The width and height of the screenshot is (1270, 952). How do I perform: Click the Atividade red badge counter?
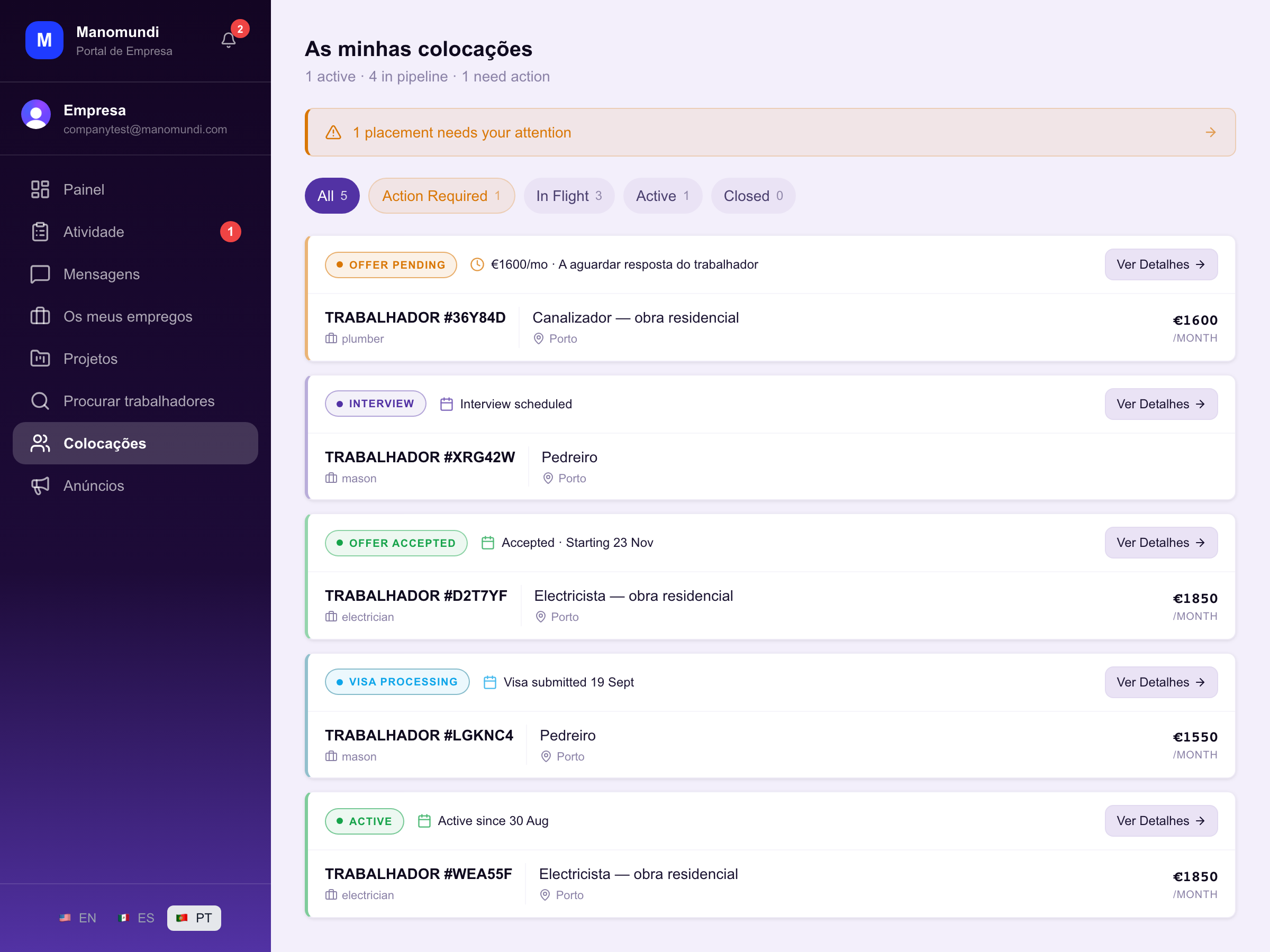tap(231, 232)
